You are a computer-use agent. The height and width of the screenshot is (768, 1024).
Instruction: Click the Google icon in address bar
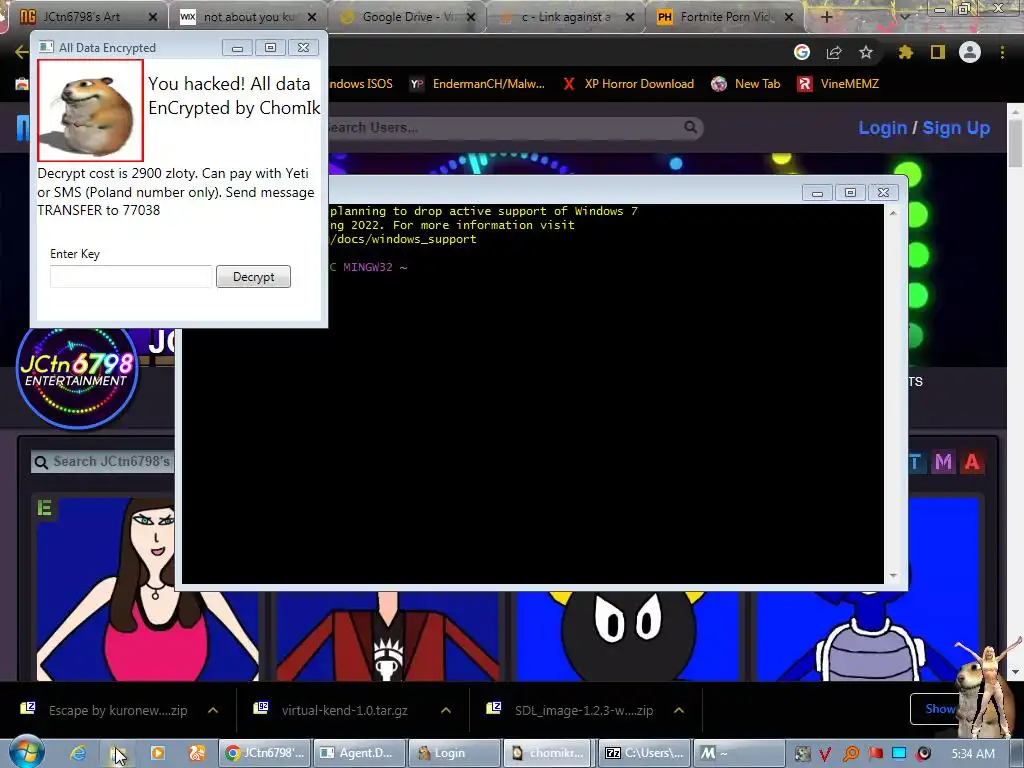coord(802,52)
